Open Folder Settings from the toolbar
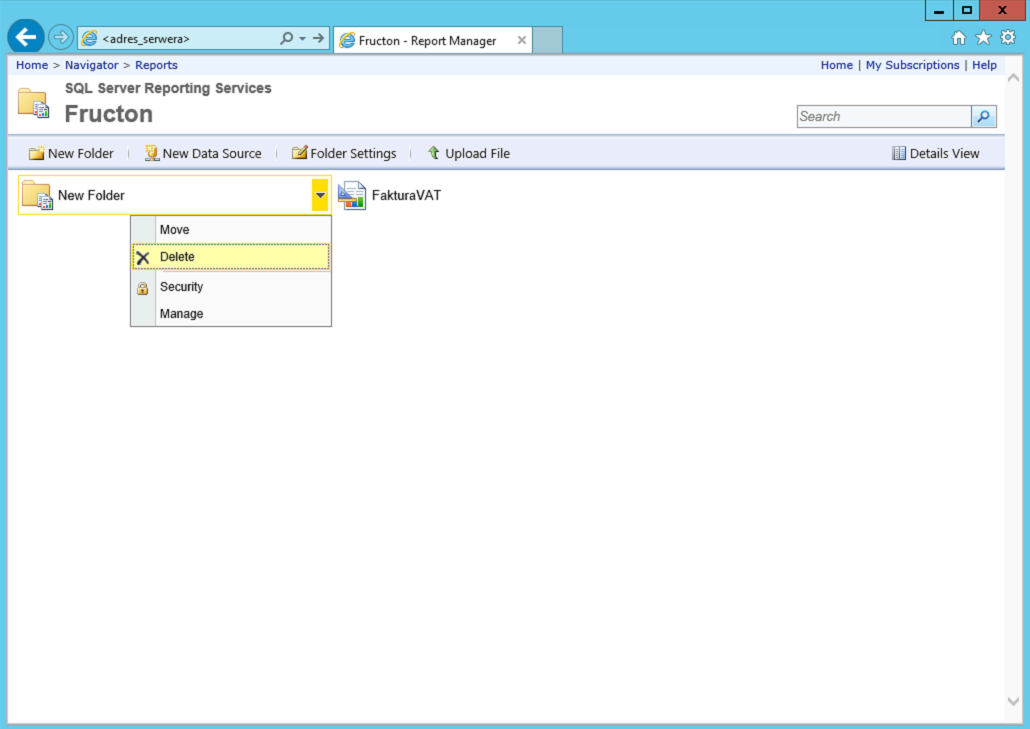The width and height of the screenshot is (1030, 729). 344,153
